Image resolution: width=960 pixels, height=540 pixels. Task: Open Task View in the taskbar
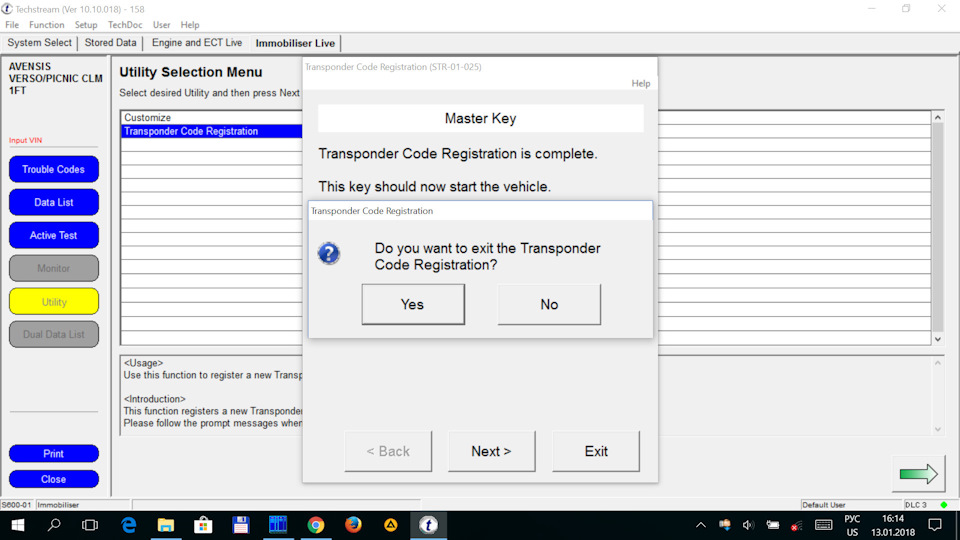pos(90,525)
